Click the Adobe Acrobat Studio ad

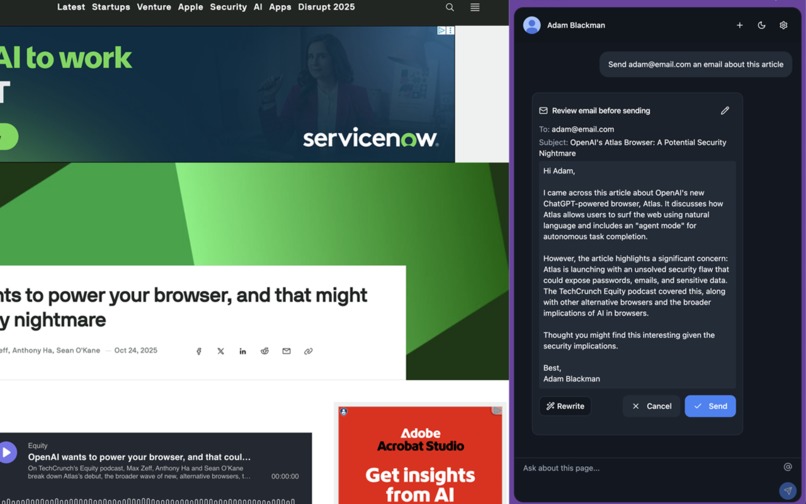pyautogui.click(x=420, y=455)
